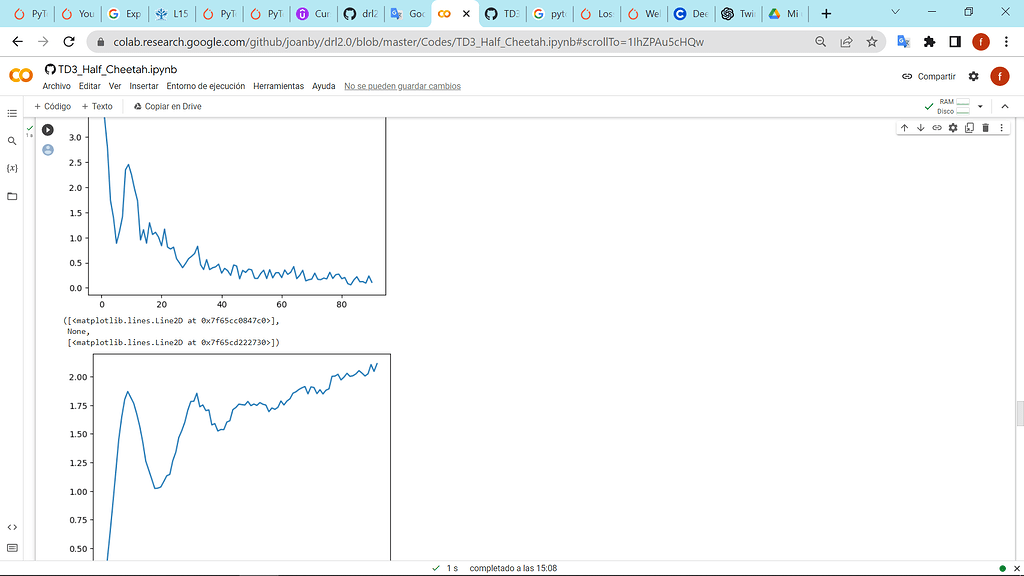Open the table of contents sidebar
This screenshot has height=576, width=1024.
12,114
